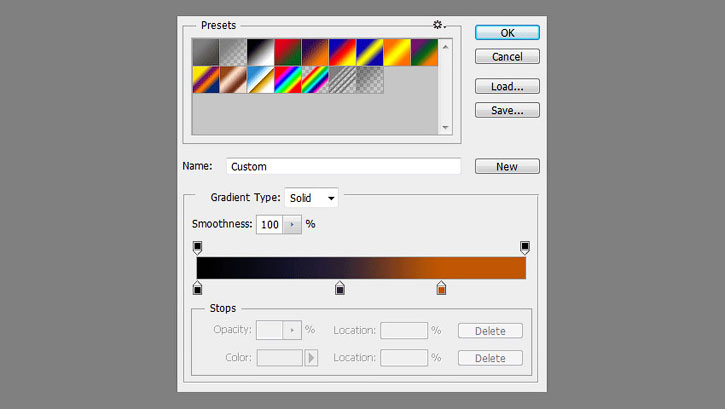Image resolution: width=725 pixels, height=409 pixels.
Task: Click the presets scrollbar up arrow
Action: (445, 47)
